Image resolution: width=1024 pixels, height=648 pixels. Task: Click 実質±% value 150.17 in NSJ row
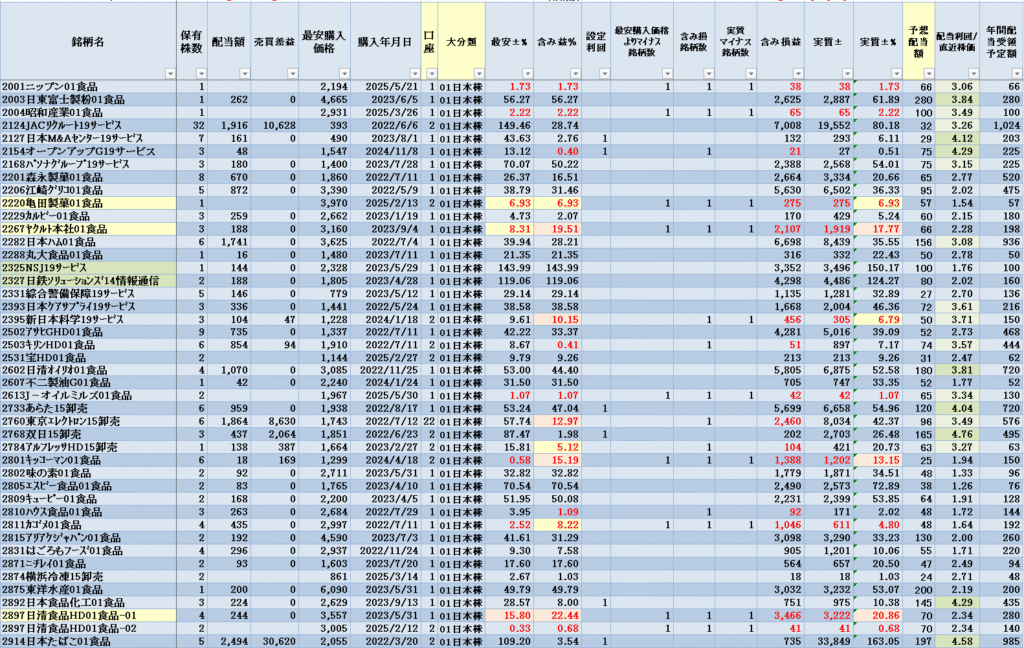pyautogui.click(x=884, y=268)
